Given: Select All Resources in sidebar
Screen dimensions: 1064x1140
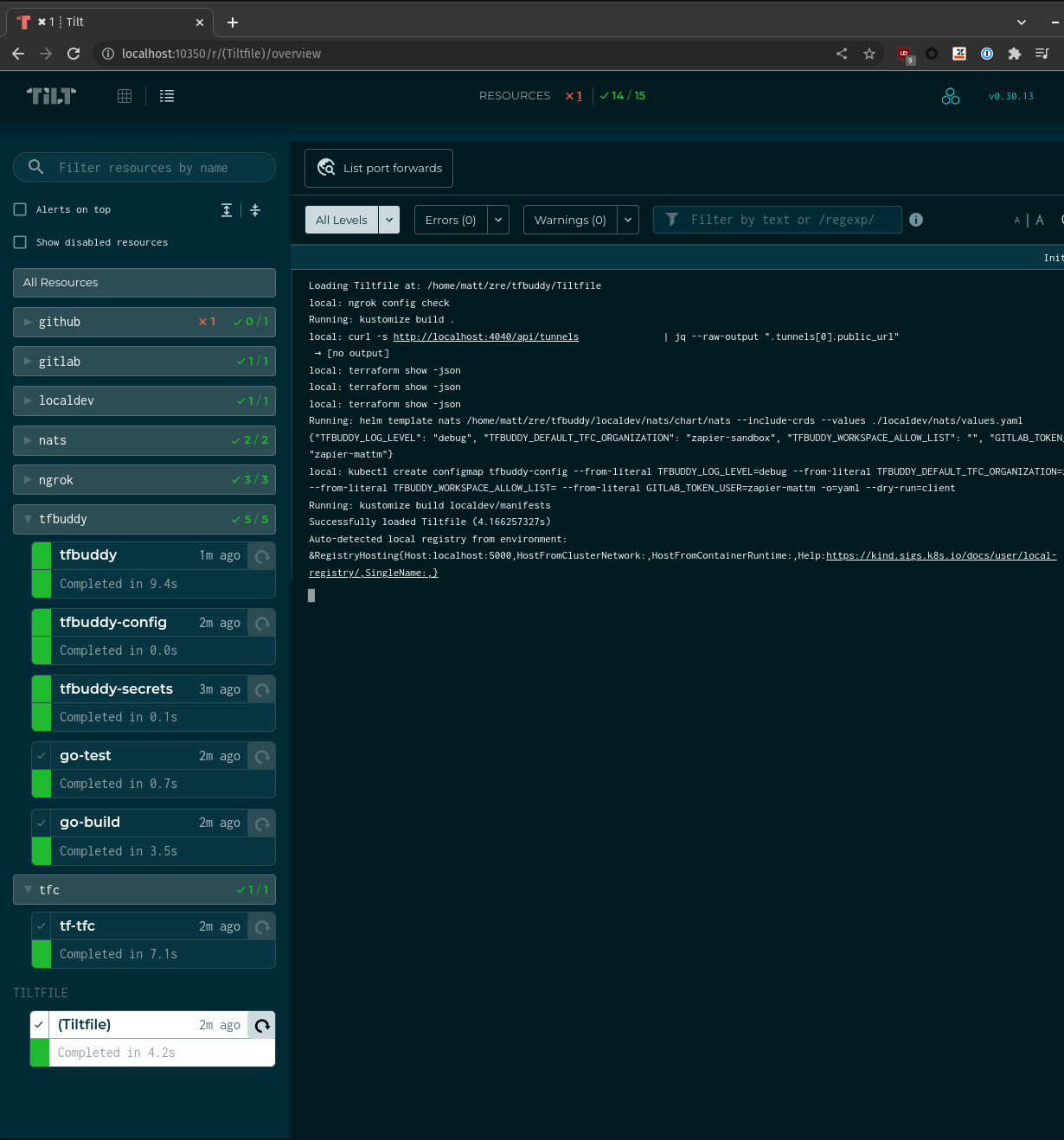Looking at the screenshot, I should [x=144, y=283].
